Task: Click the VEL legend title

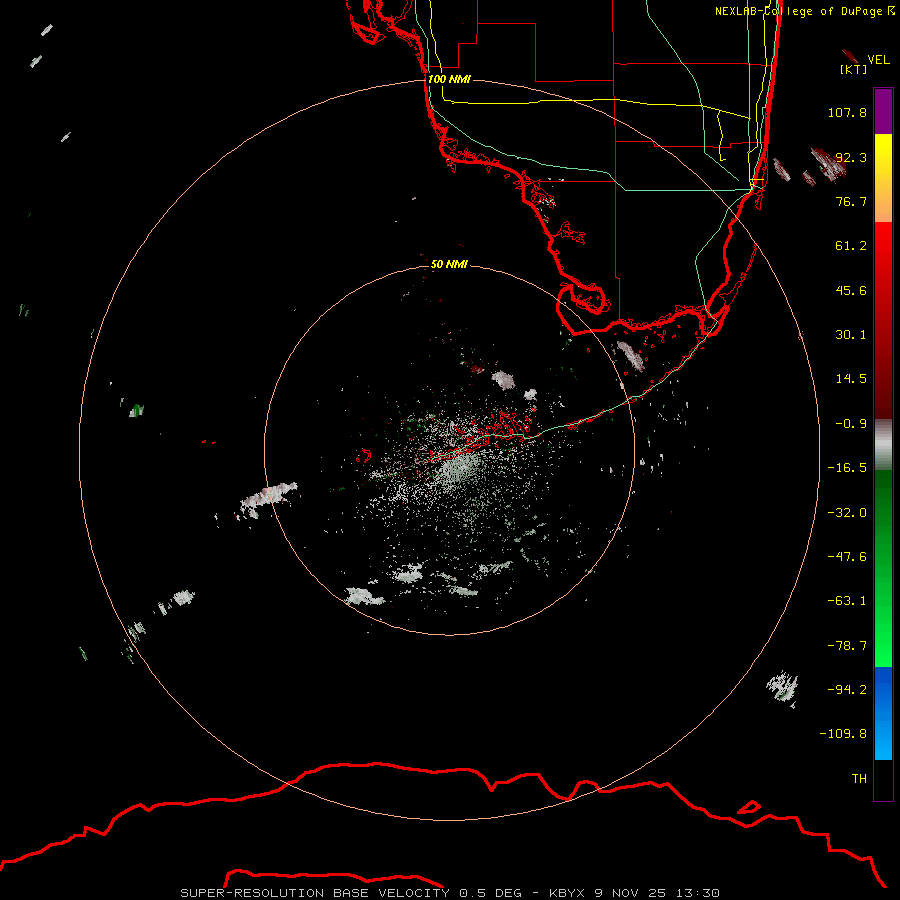Action: click(878, 60)
